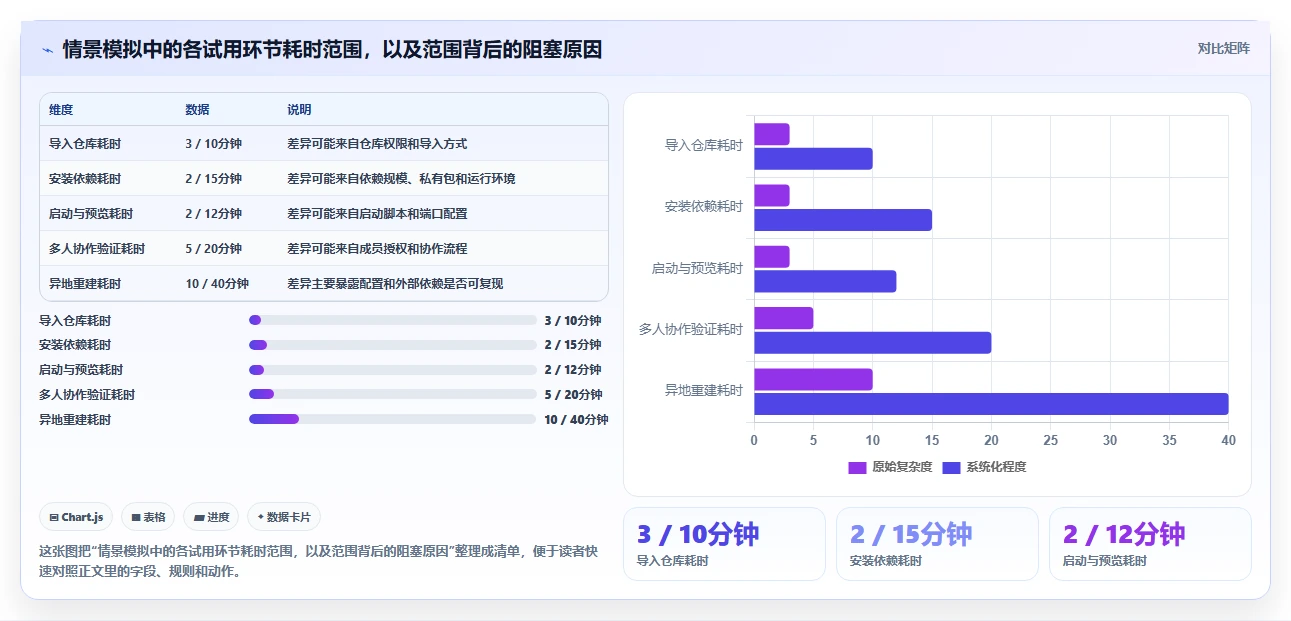Click the blue 异地重建耗时 chart bar
The height and width of the screenshot is (621, 1291).
(991, 404)
